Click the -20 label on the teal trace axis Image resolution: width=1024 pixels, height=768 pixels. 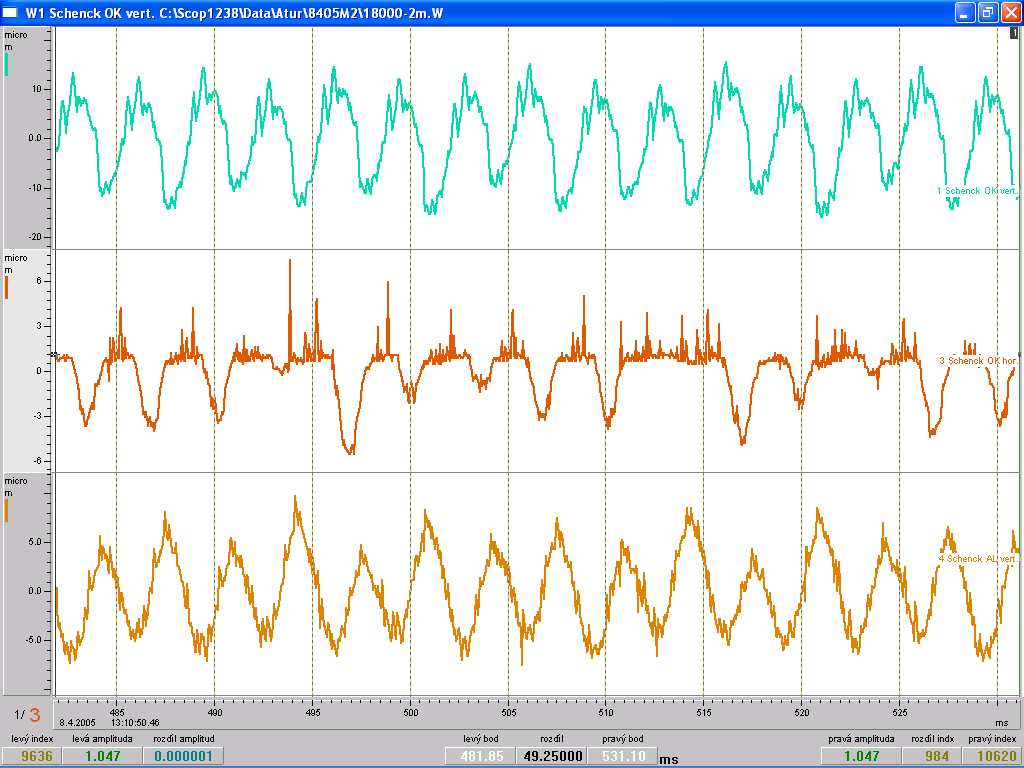pyautogui.click(x=33, y=237)
